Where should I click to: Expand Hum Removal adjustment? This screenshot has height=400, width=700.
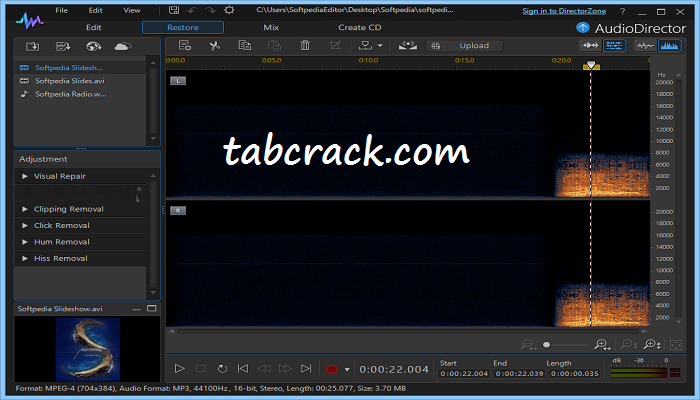tap(25, 242)
